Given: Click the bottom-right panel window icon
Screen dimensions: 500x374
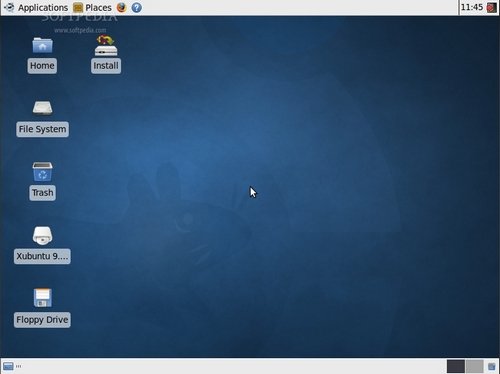Looking at the screenshot, I should pyautogui.click(x=491, y=366).
